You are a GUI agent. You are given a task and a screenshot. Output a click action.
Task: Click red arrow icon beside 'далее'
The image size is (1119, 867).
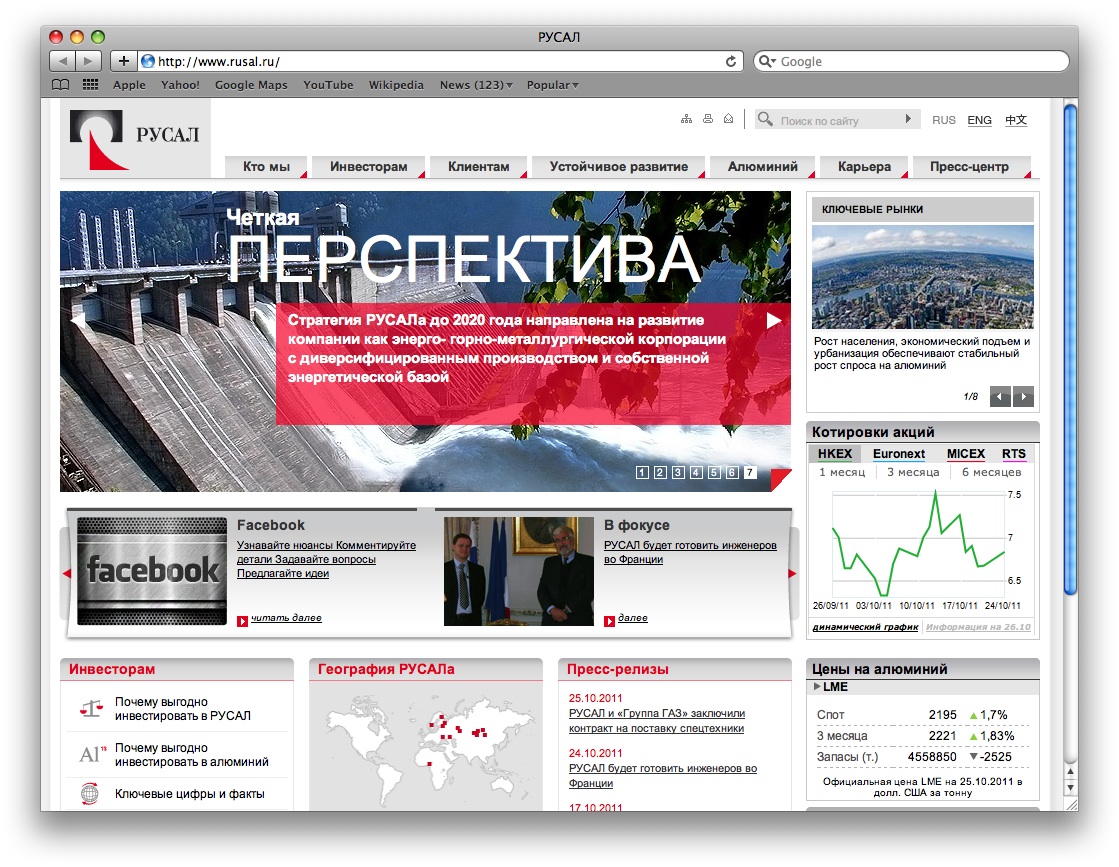coord(609,621)
